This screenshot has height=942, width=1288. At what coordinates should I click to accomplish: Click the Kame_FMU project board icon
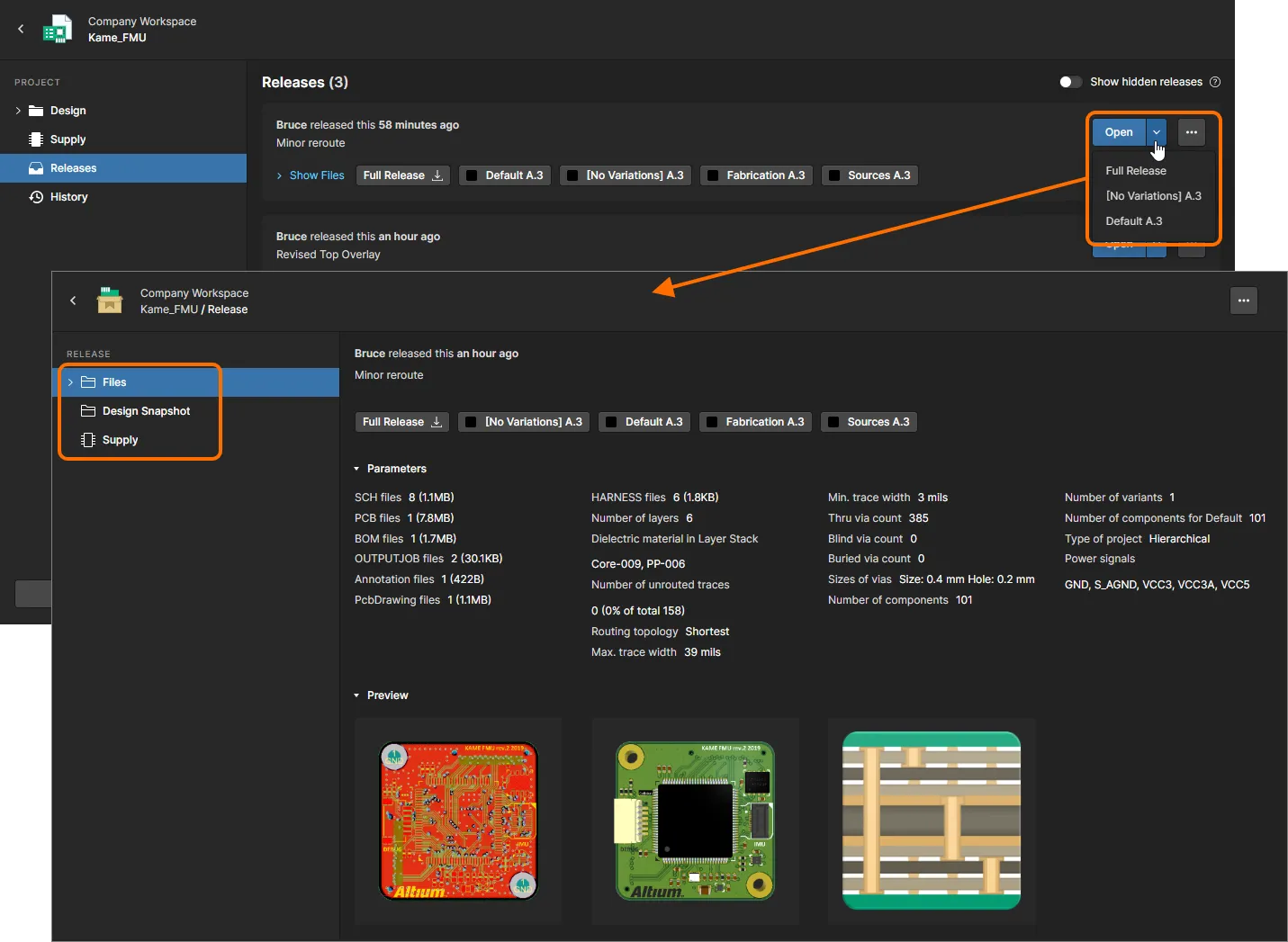[58, 29]
